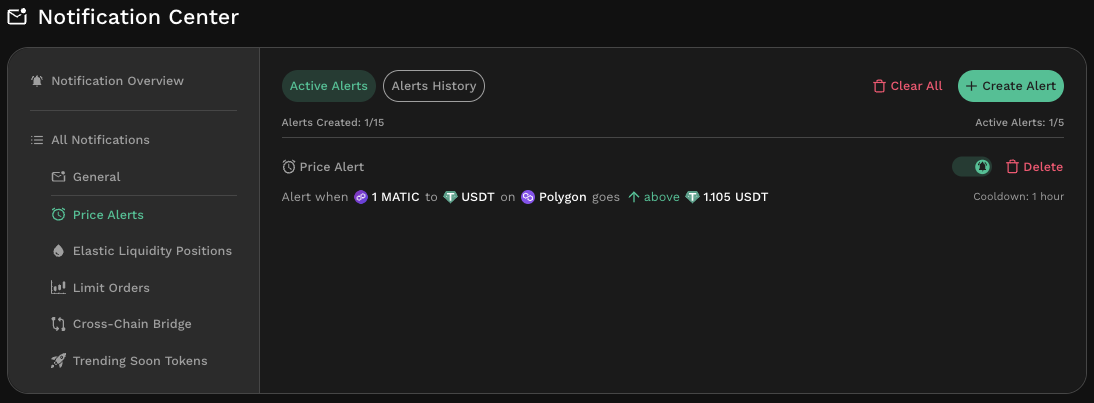Switch to the Alerts History tab
Image resolution: width=1094 pixels, height=403 pixels.
tap(433, 86)
